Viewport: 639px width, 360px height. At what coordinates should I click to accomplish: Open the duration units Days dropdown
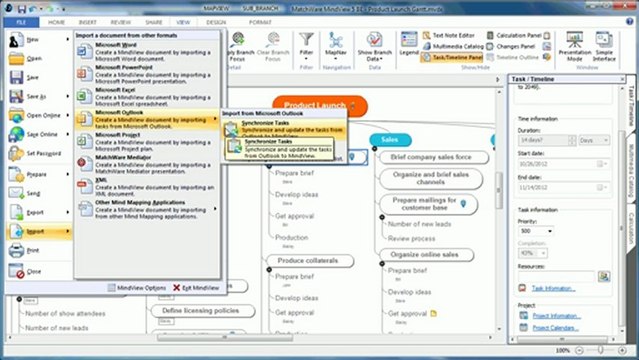(594, 140)
